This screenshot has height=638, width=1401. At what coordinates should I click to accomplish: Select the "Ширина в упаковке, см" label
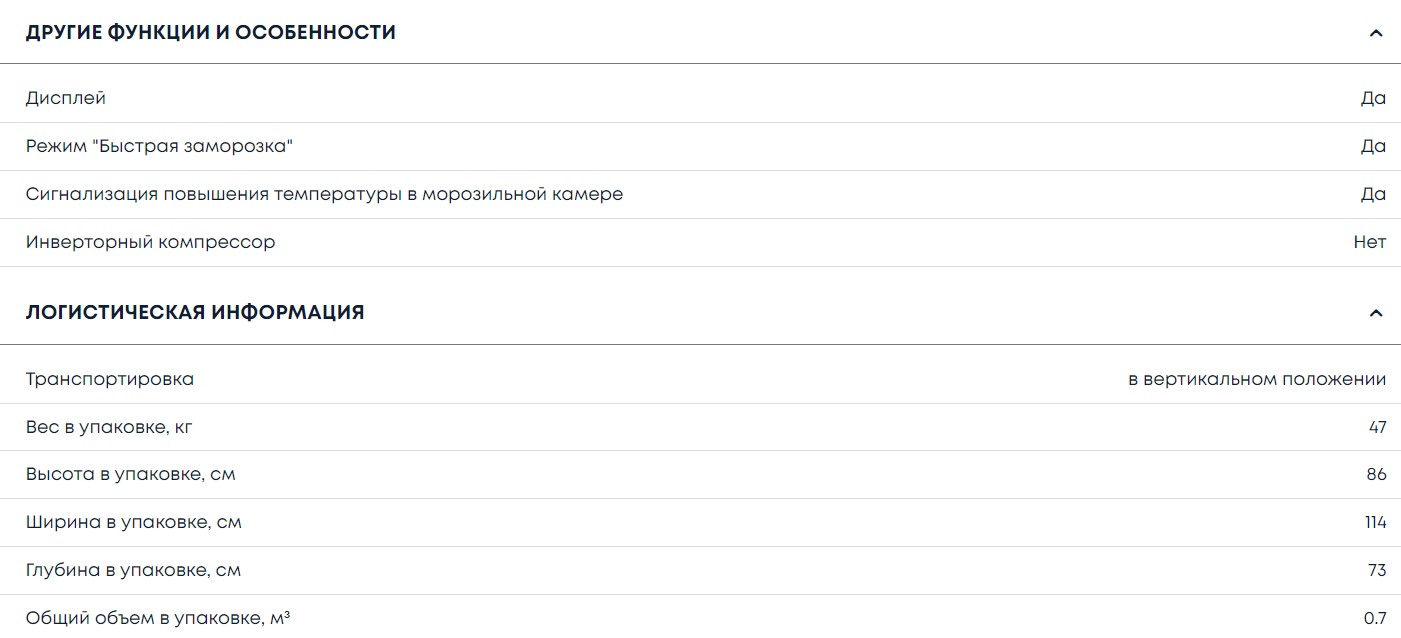pos(134,522)
